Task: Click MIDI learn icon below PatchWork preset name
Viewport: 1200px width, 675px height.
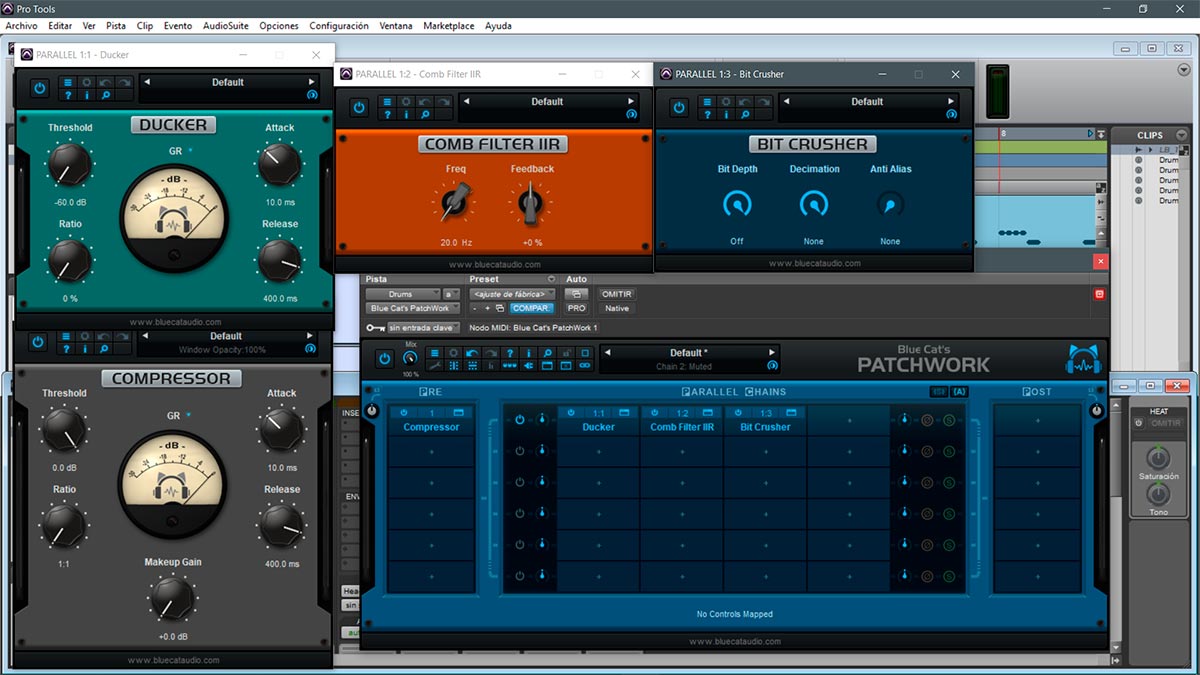Action: 772,366
